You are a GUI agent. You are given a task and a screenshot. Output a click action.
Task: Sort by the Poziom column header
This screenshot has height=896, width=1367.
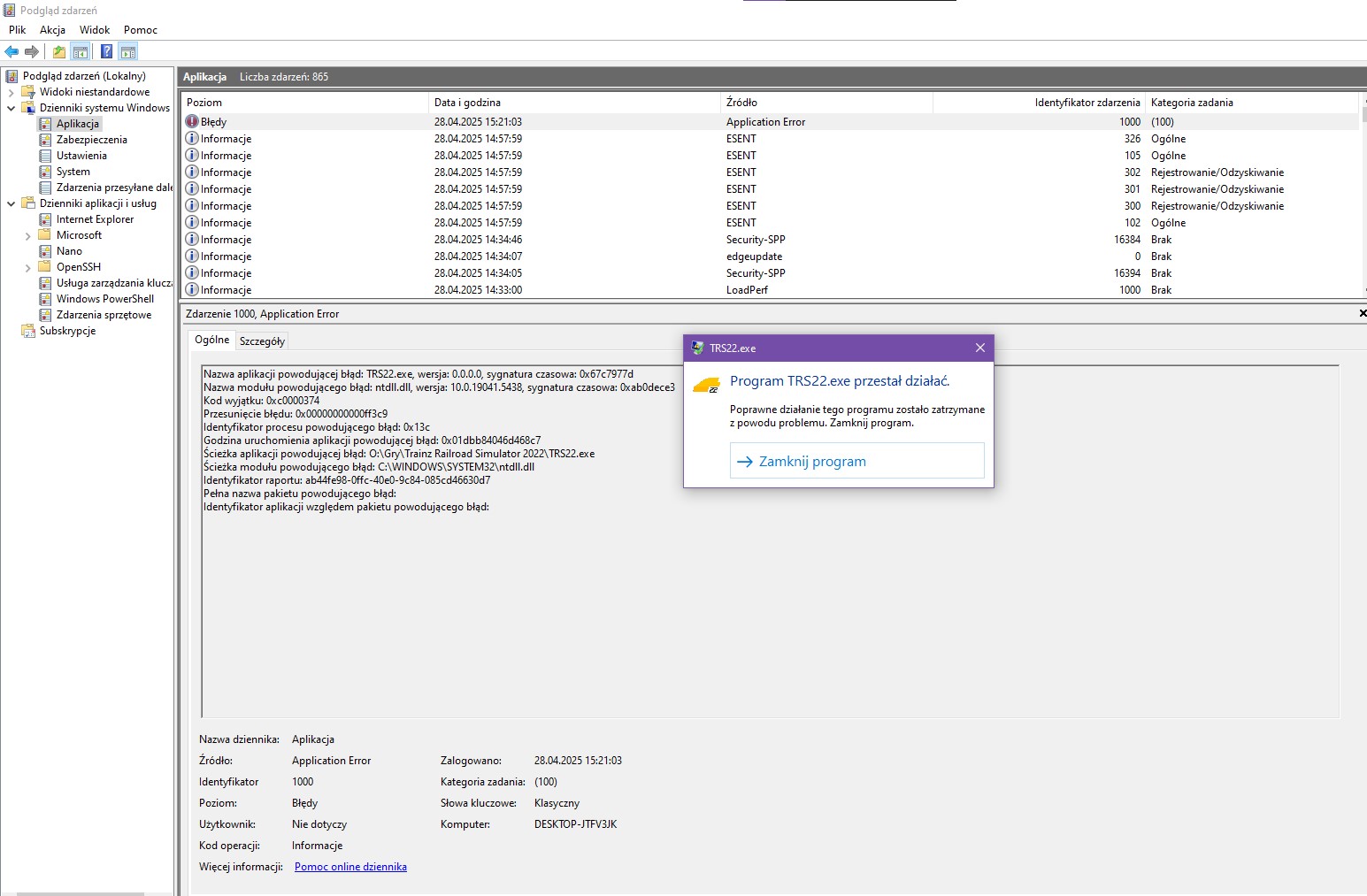tap(304, 103)
